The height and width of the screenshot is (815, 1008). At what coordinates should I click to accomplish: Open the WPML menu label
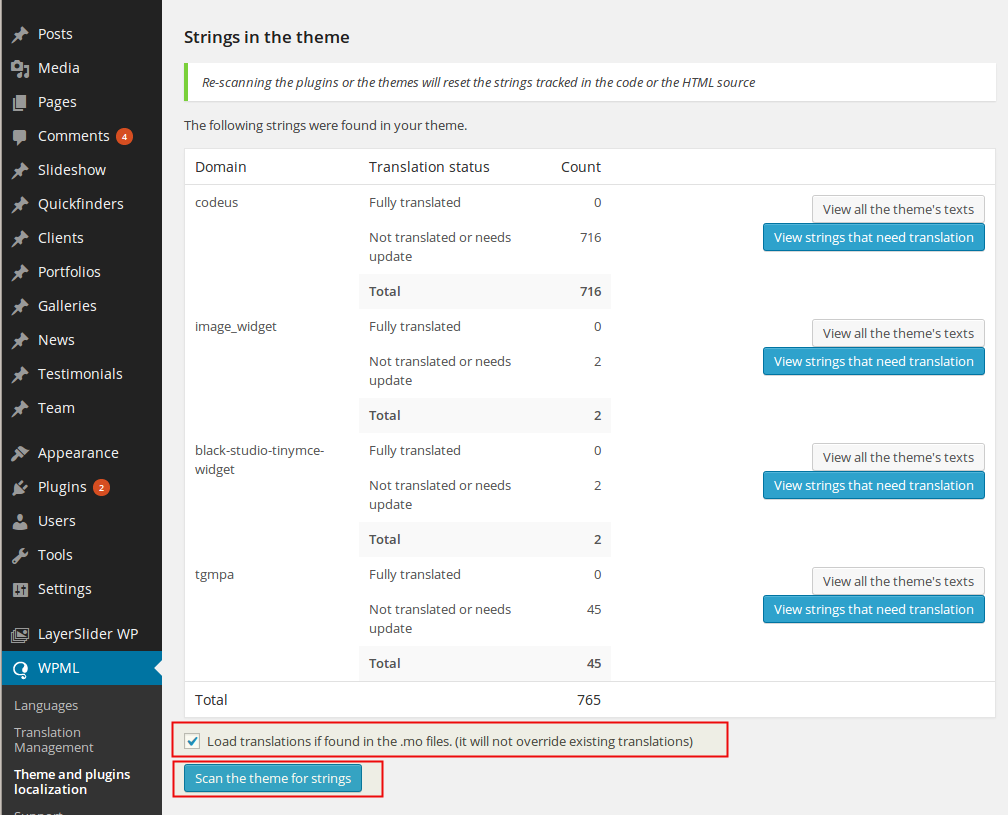[58, 668]
